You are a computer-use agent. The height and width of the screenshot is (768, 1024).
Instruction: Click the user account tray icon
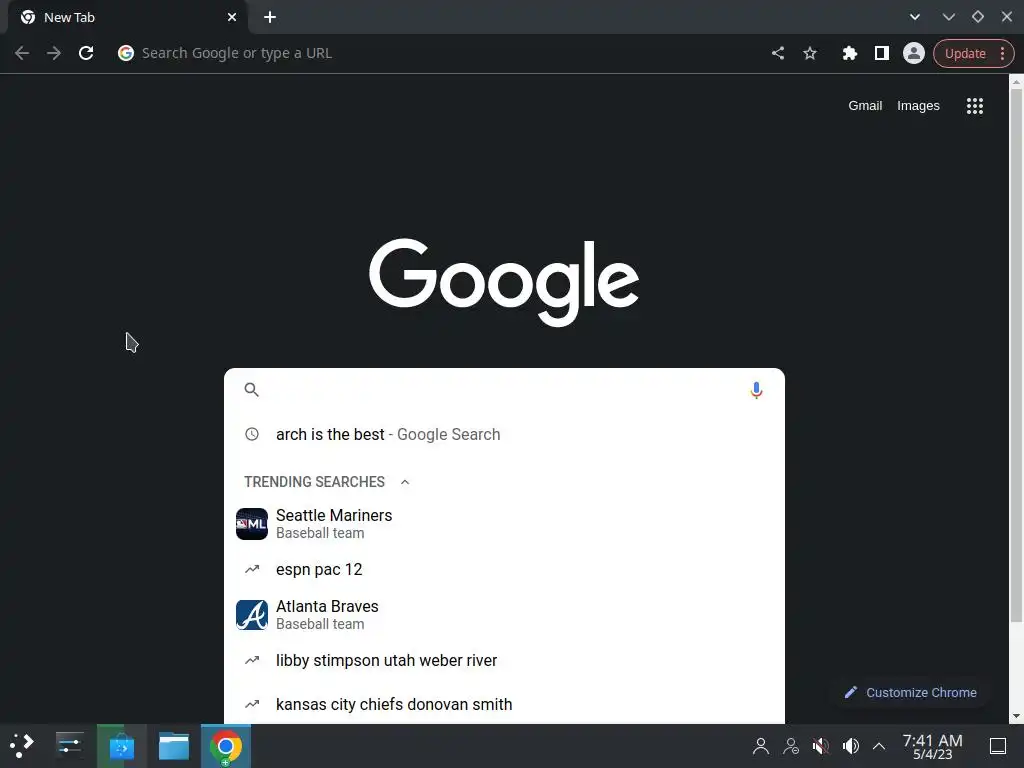coord(761,746)
